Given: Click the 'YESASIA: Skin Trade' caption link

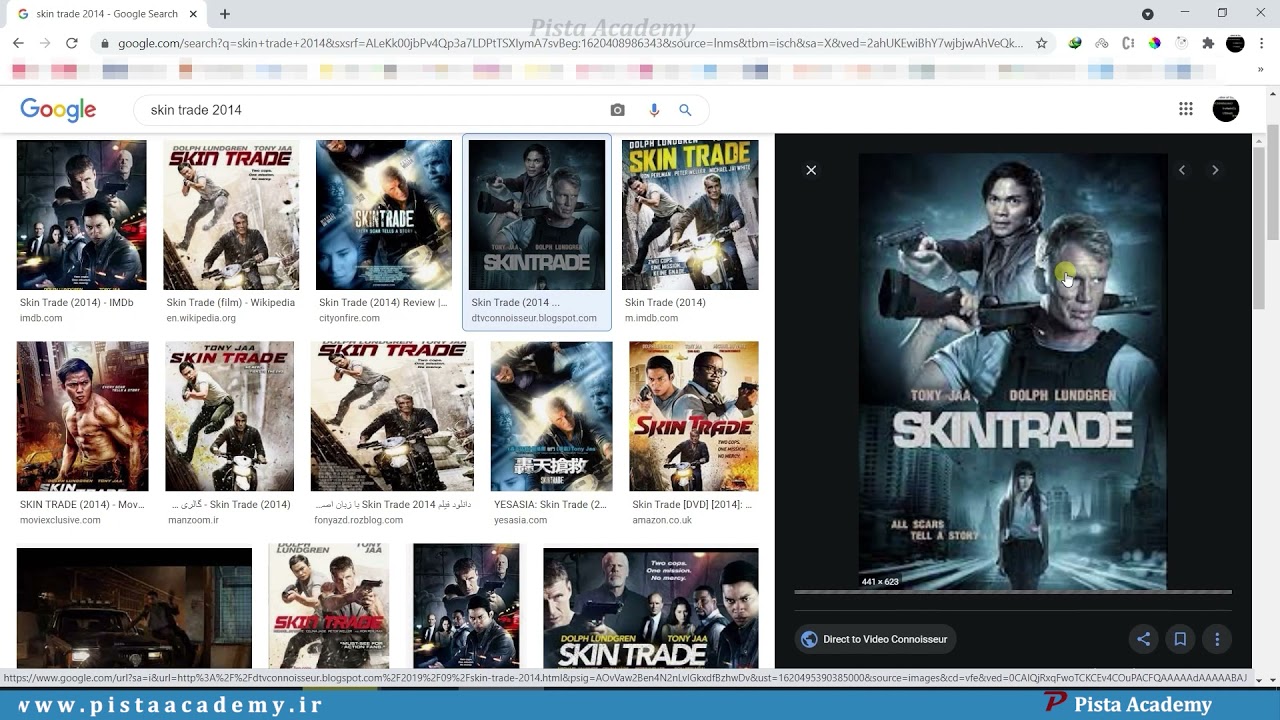Looking at the screenshot, I should 550,505.
